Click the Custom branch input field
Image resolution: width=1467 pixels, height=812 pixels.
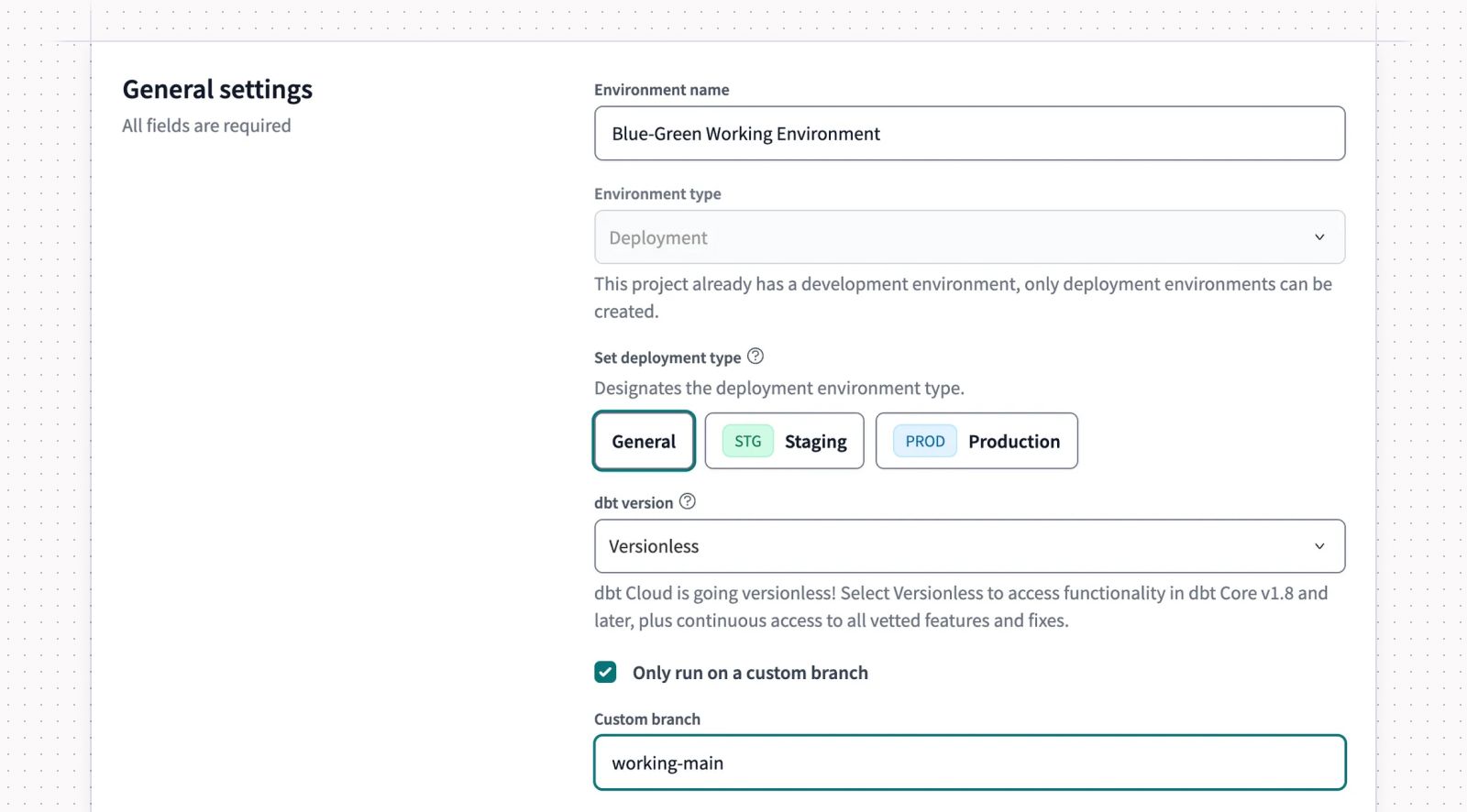[x=969, y=763]
